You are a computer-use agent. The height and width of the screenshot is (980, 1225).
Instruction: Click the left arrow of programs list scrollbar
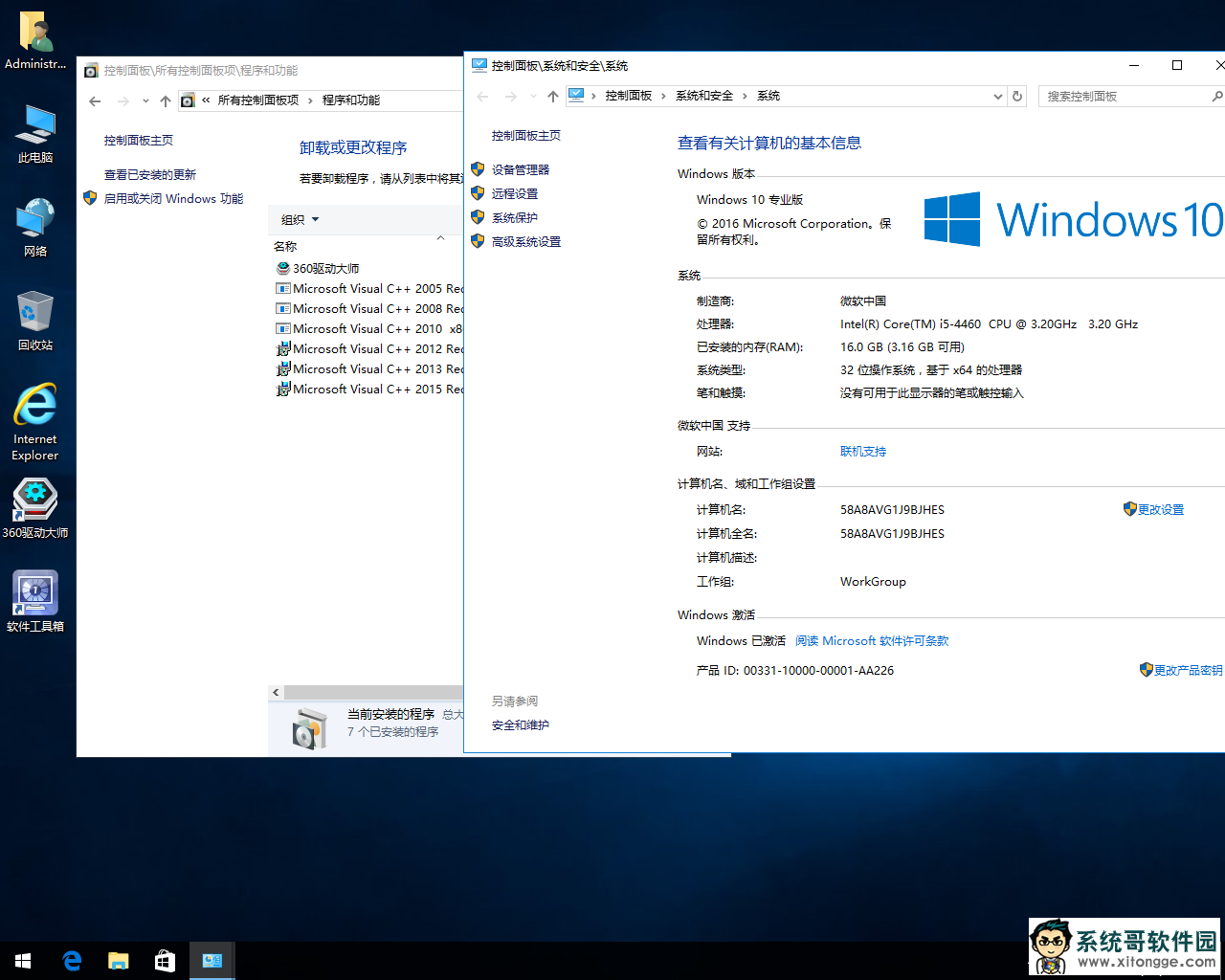(276, 692)
